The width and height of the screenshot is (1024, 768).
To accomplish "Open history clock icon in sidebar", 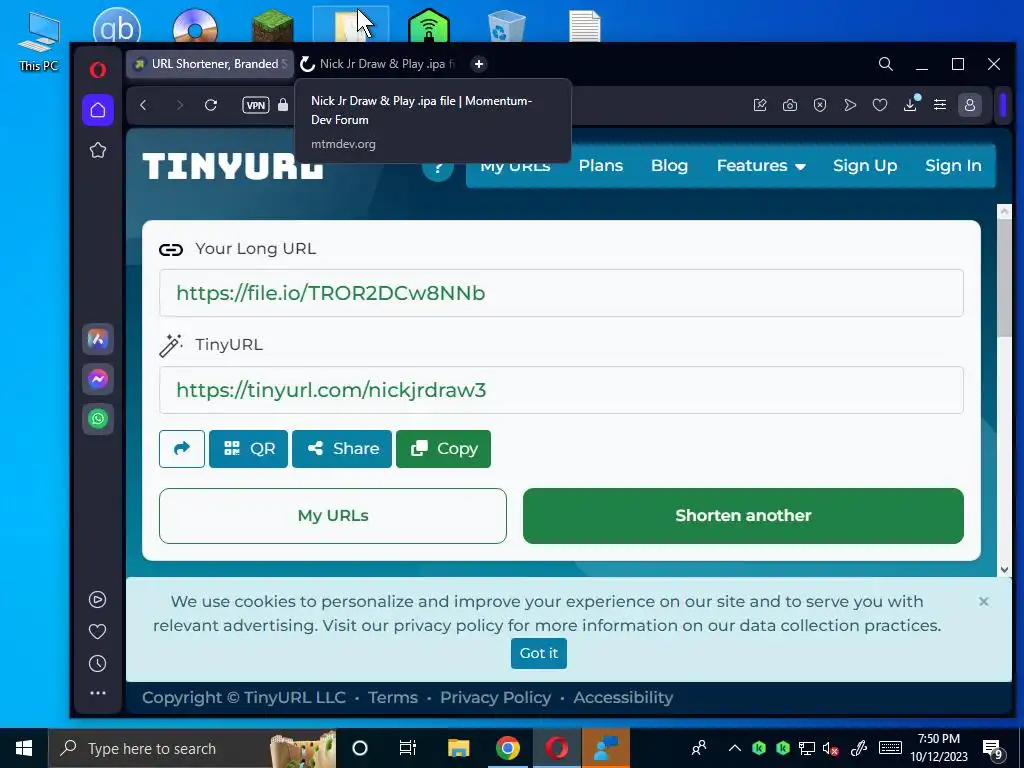I will [97, 664].
